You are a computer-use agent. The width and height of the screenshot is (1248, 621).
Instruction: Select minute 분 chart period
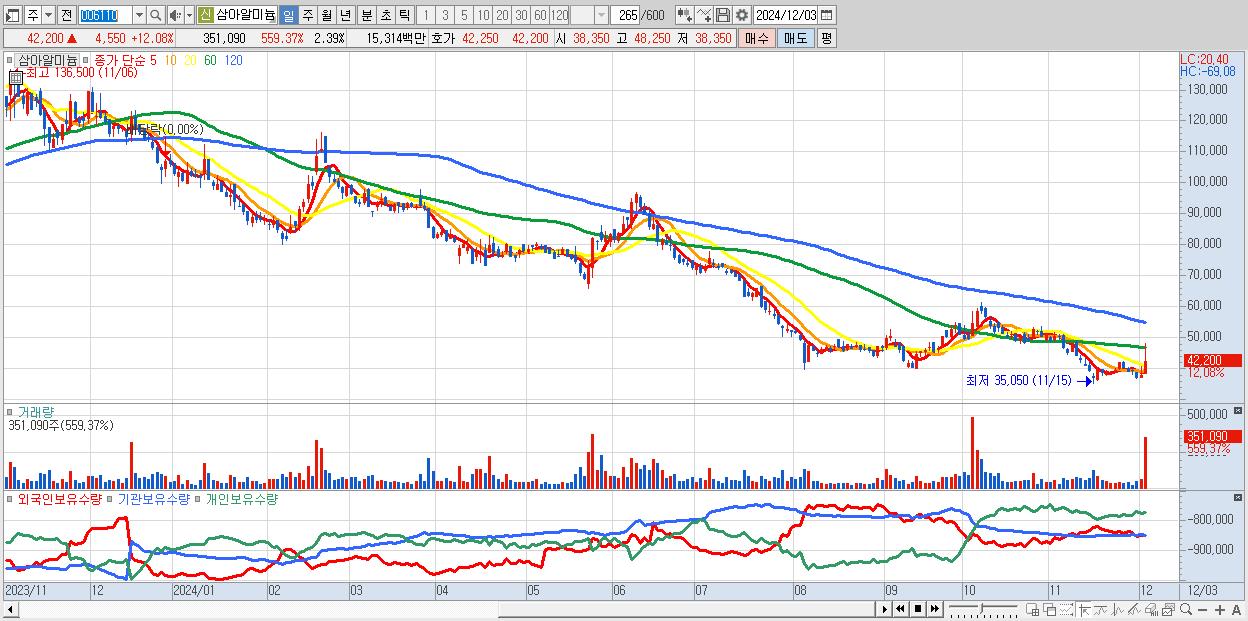tap(367, 15)
